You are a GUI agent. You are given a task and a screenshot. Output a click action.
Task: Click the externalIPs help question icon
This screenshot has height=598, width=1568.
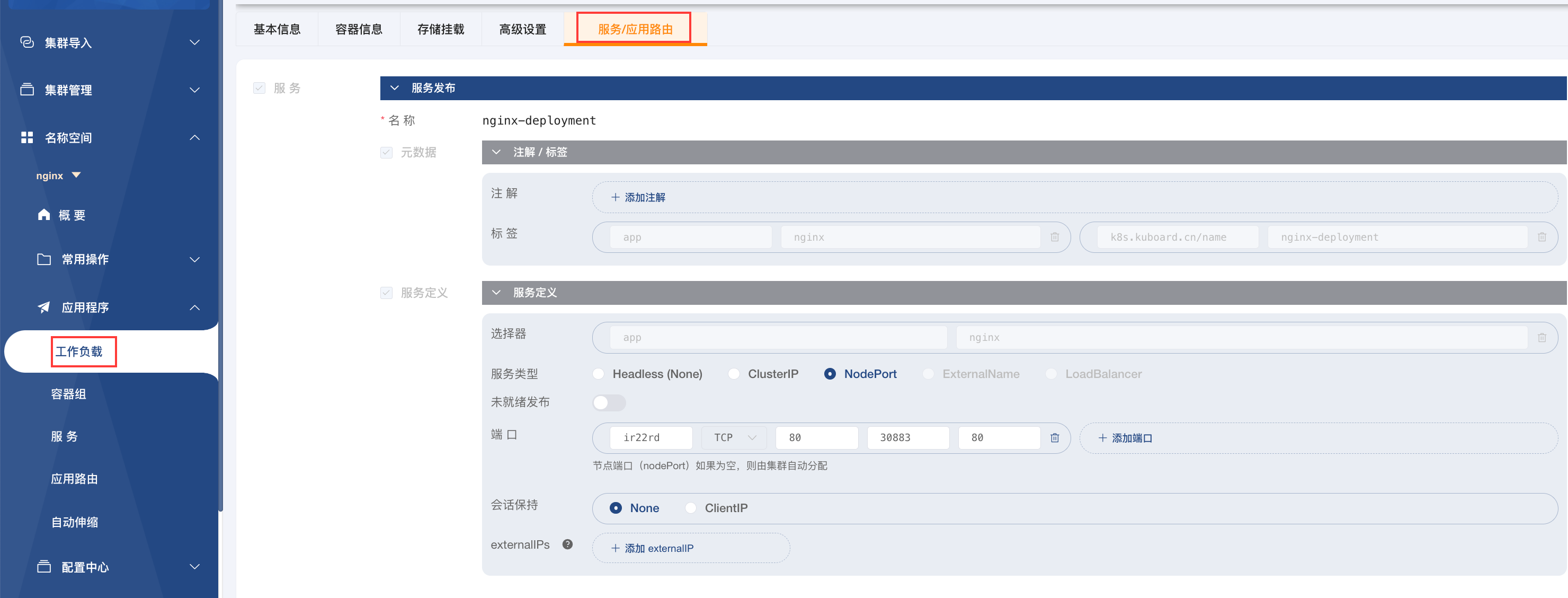567,544
